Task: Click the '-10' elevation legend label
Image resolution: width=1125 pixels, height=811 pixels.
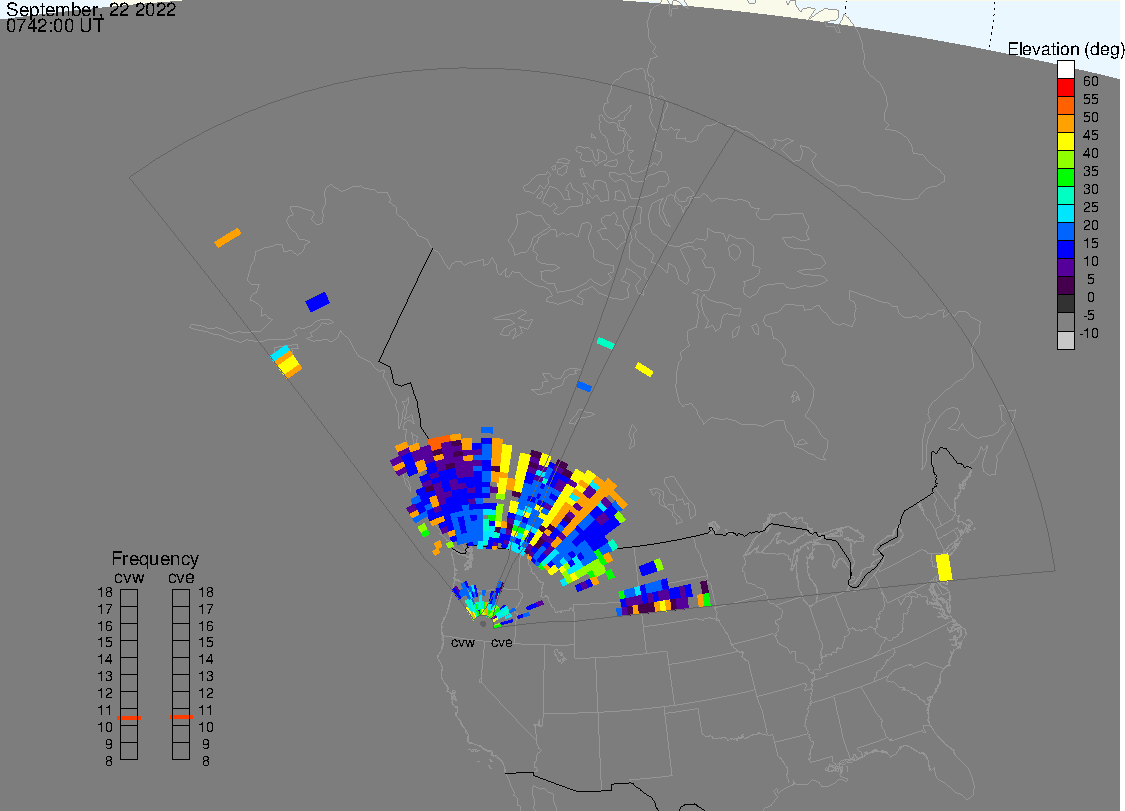Action: click(1089, 333)
